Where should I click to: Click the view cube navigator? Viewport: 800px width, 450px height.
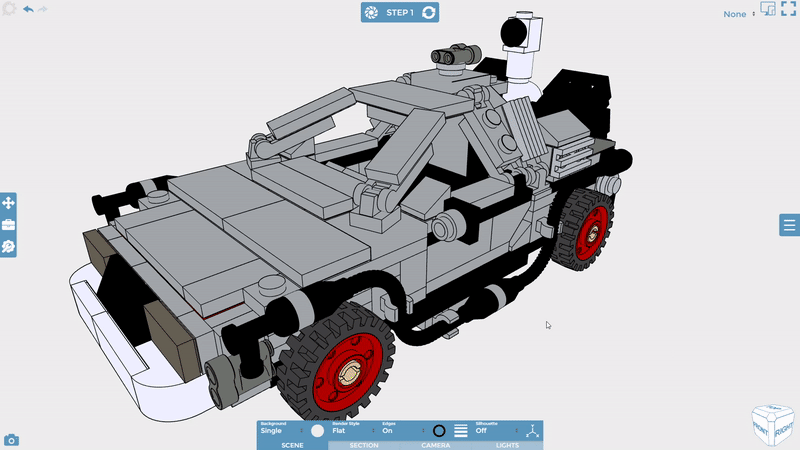pyautogui.click(x=773, y=425)
